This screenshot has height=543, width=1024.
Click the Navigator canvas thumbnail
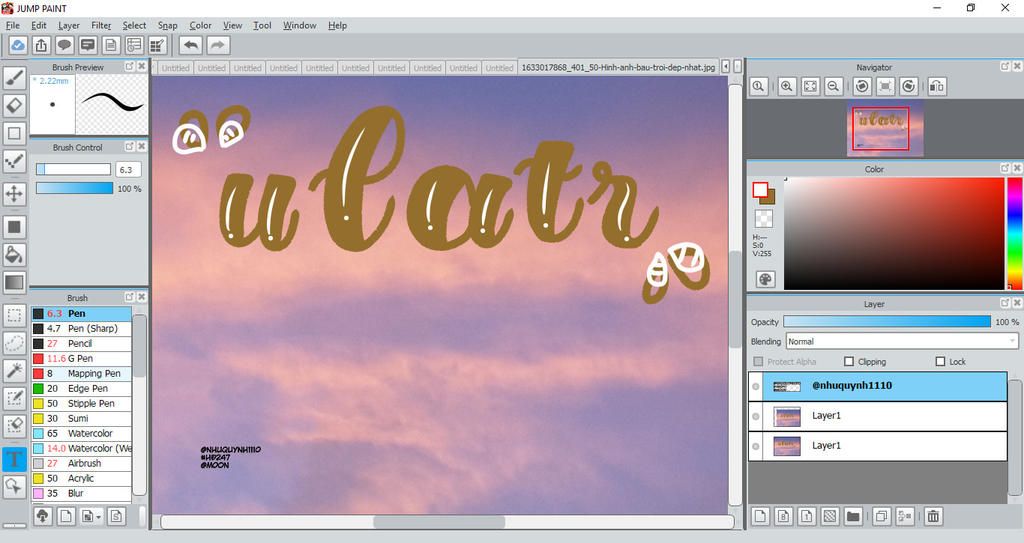pyautogui.click(x=885, y=128)
